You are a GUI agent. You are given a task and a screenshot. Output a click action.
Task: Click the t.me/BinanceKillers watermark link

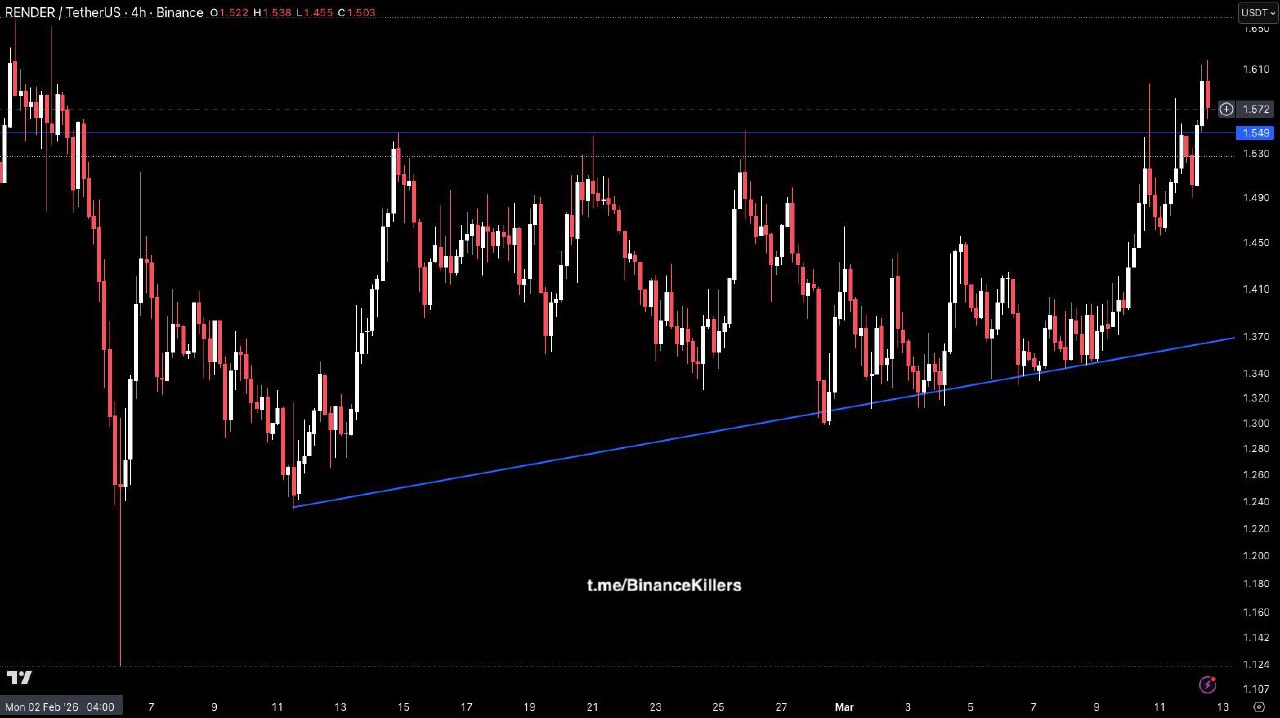click(x=664, y=585)
